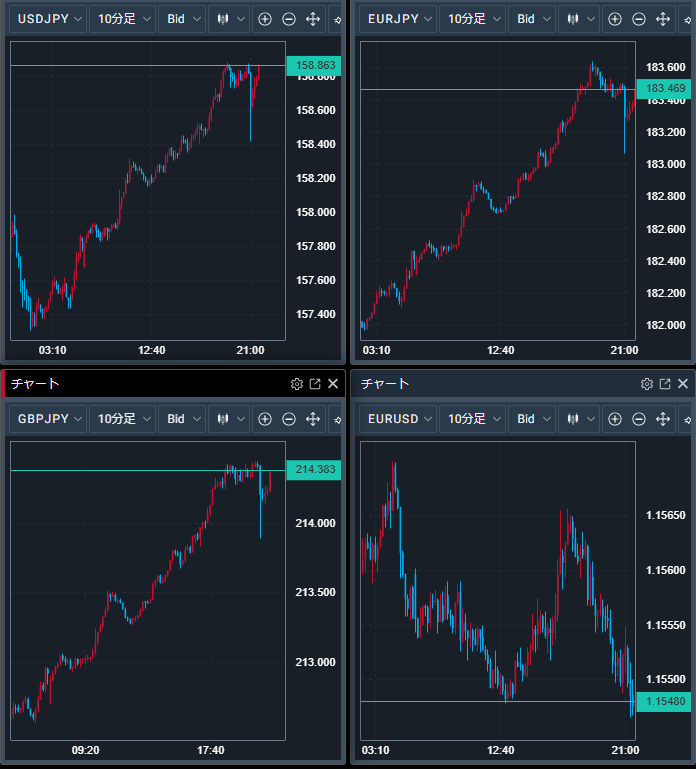
Task: Click the 1.15600 level on EURUSD price axis
Action: [666, 570]
